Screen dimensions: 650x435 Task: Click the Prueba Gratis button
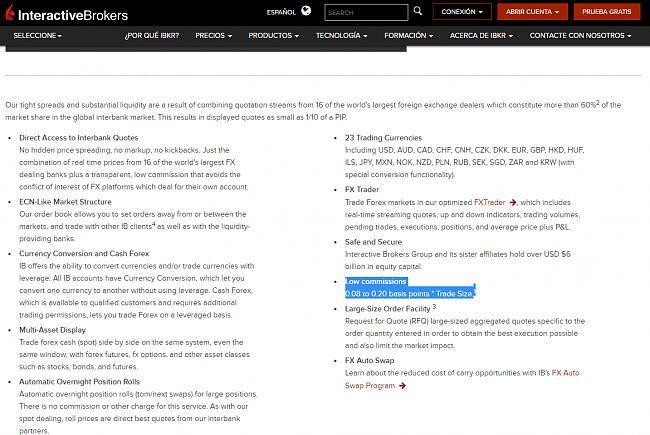[606, 12]
